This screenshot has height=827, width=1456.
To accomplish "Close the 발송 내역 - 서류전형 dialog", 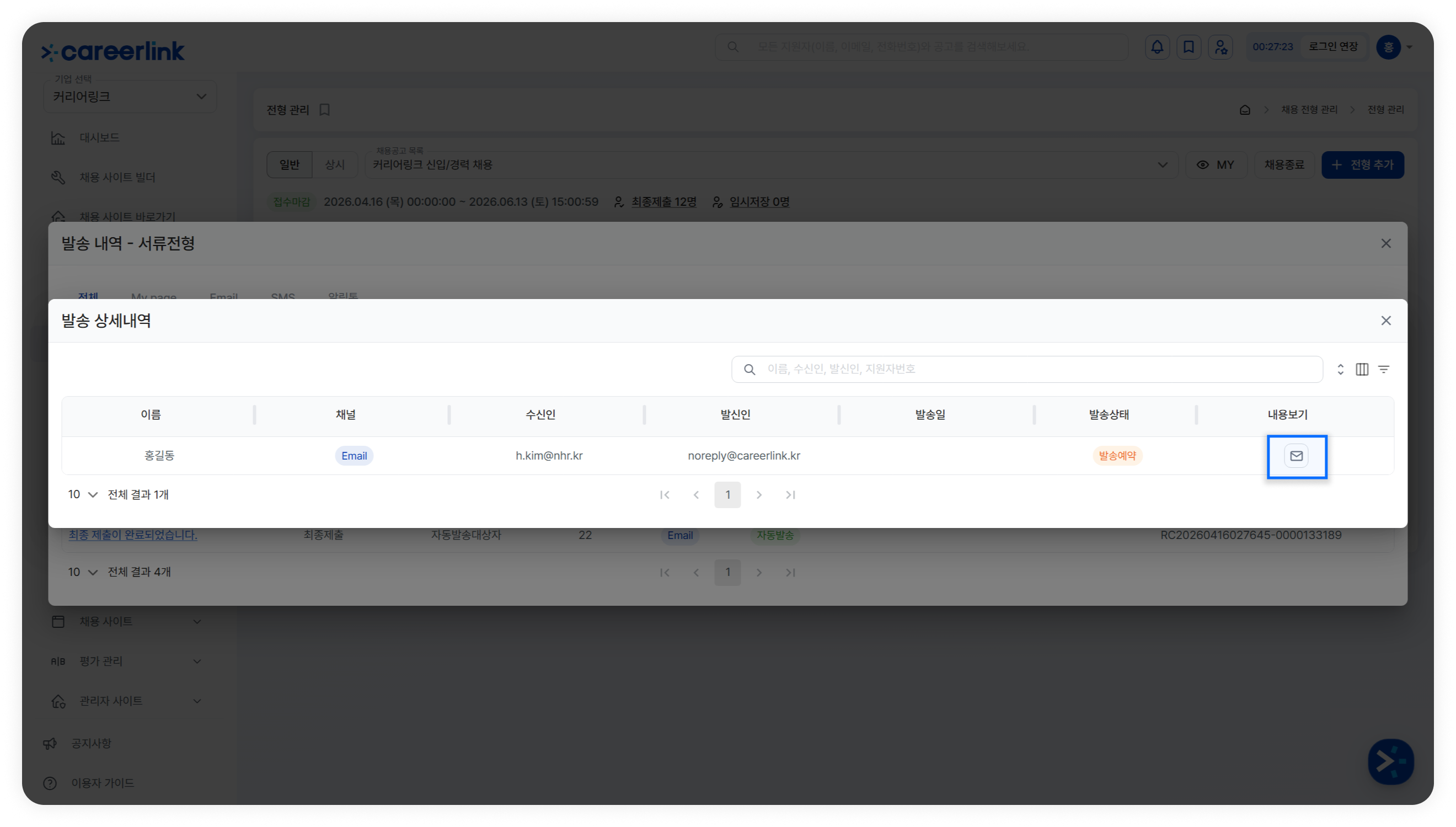I will [1385, 244].
